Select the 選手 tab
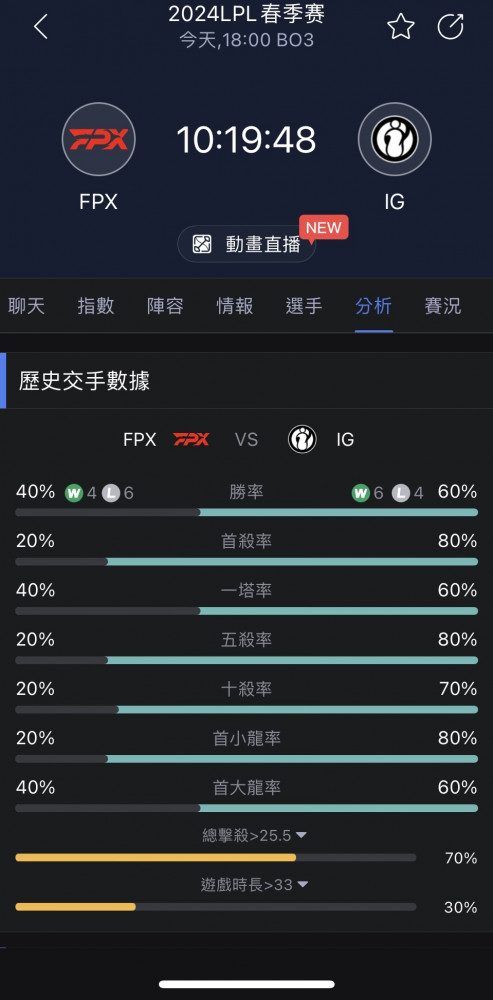This screenshot has height=1000, width=493. tap(304, 306)
